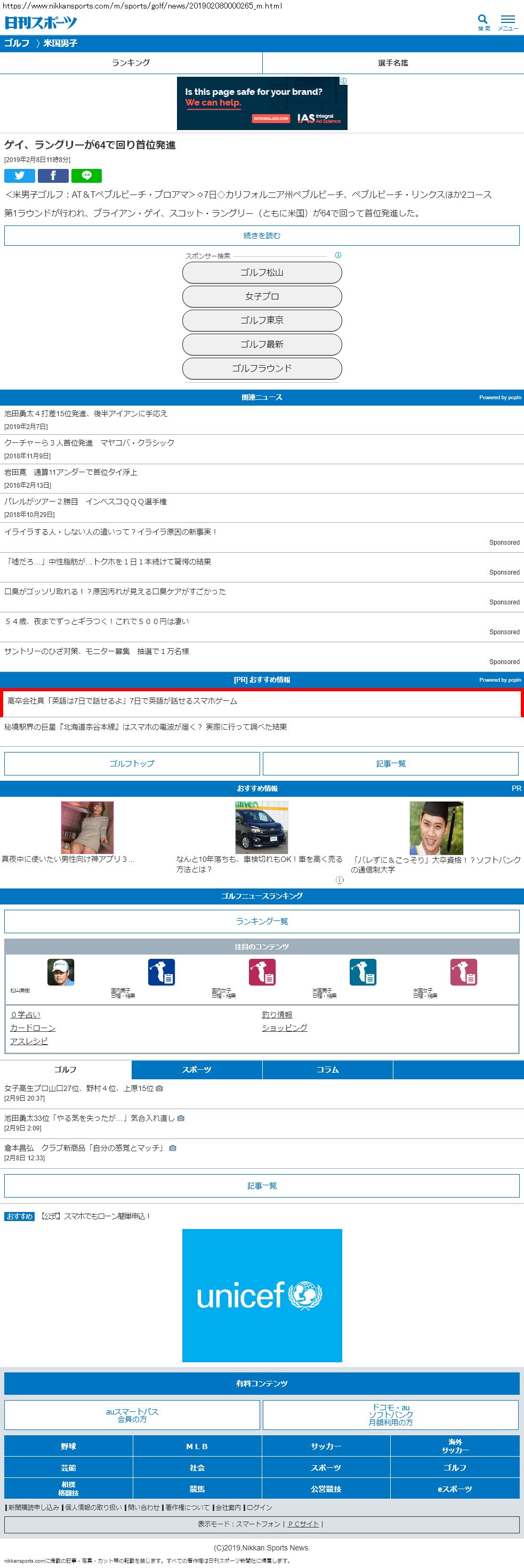The width and height of the screenshot is (524, 1568).
Task: Click the 国内女子 日程・結果 golfer icon
Action: tap(262, 972)
